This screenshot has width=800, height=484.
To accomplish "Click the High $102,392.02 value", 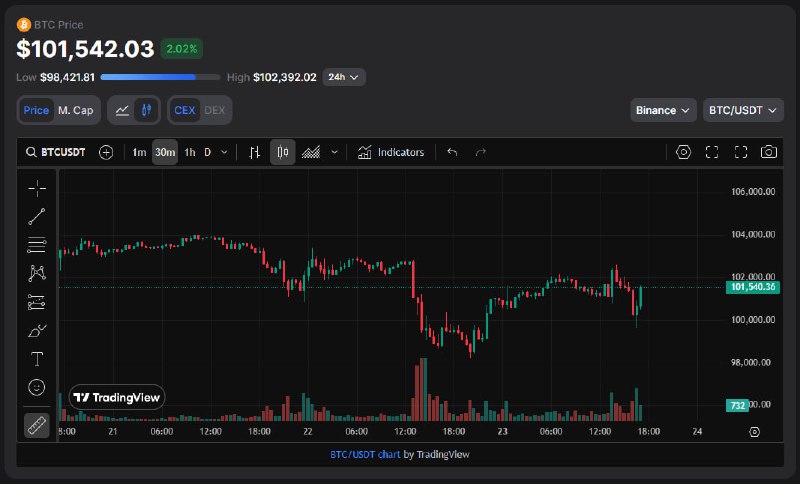I will pos(285,77).
